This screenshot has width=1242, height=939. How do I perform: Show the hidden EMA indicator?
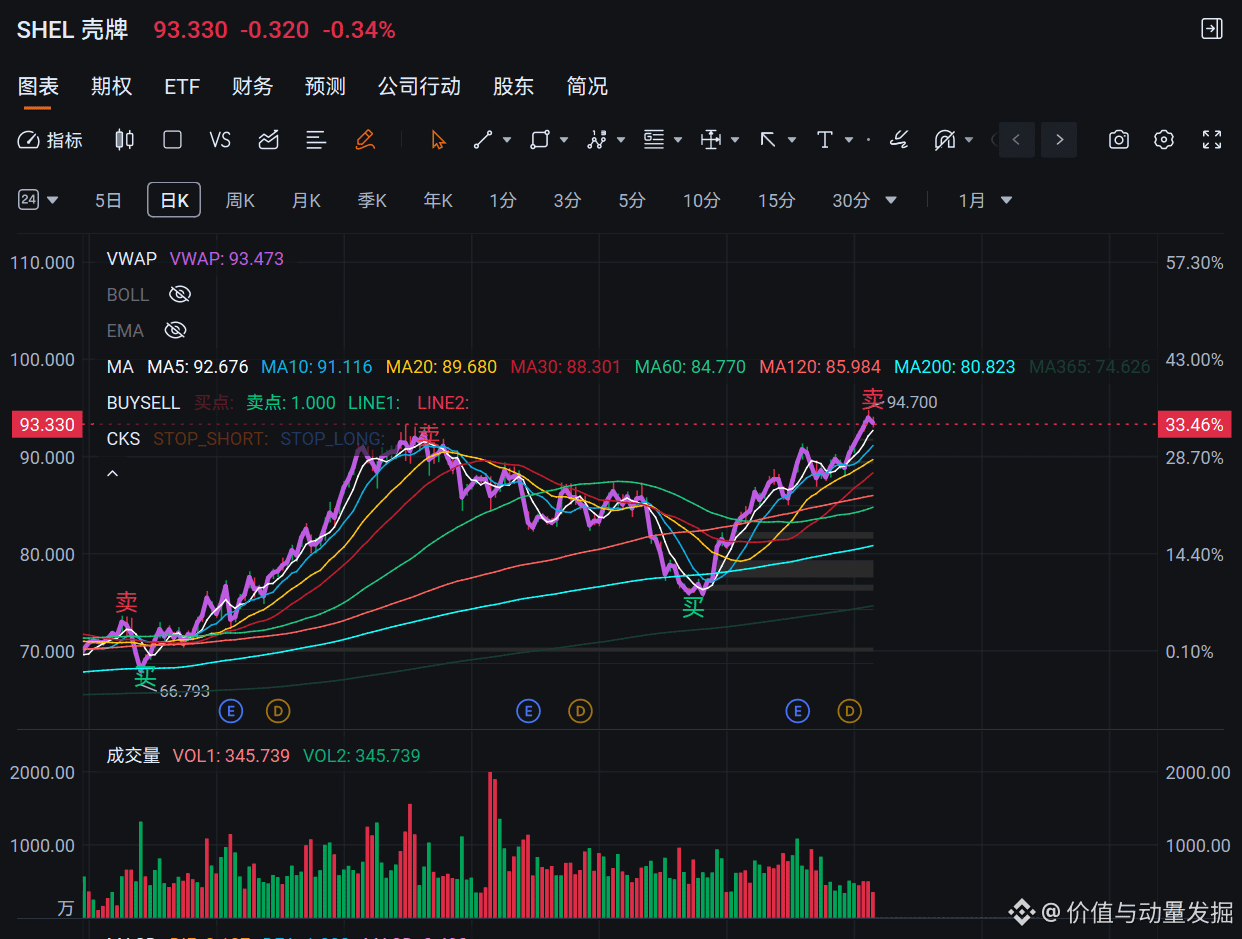click(175, 330)
